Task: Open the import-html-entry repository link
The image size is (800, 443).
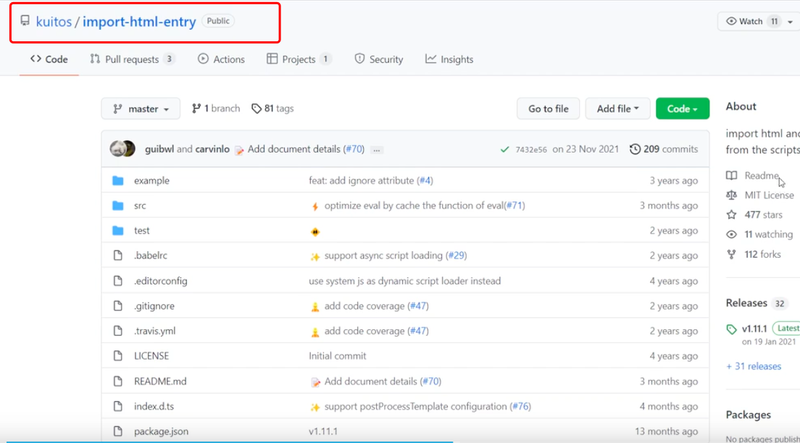Action: click(x=139, y=21)
